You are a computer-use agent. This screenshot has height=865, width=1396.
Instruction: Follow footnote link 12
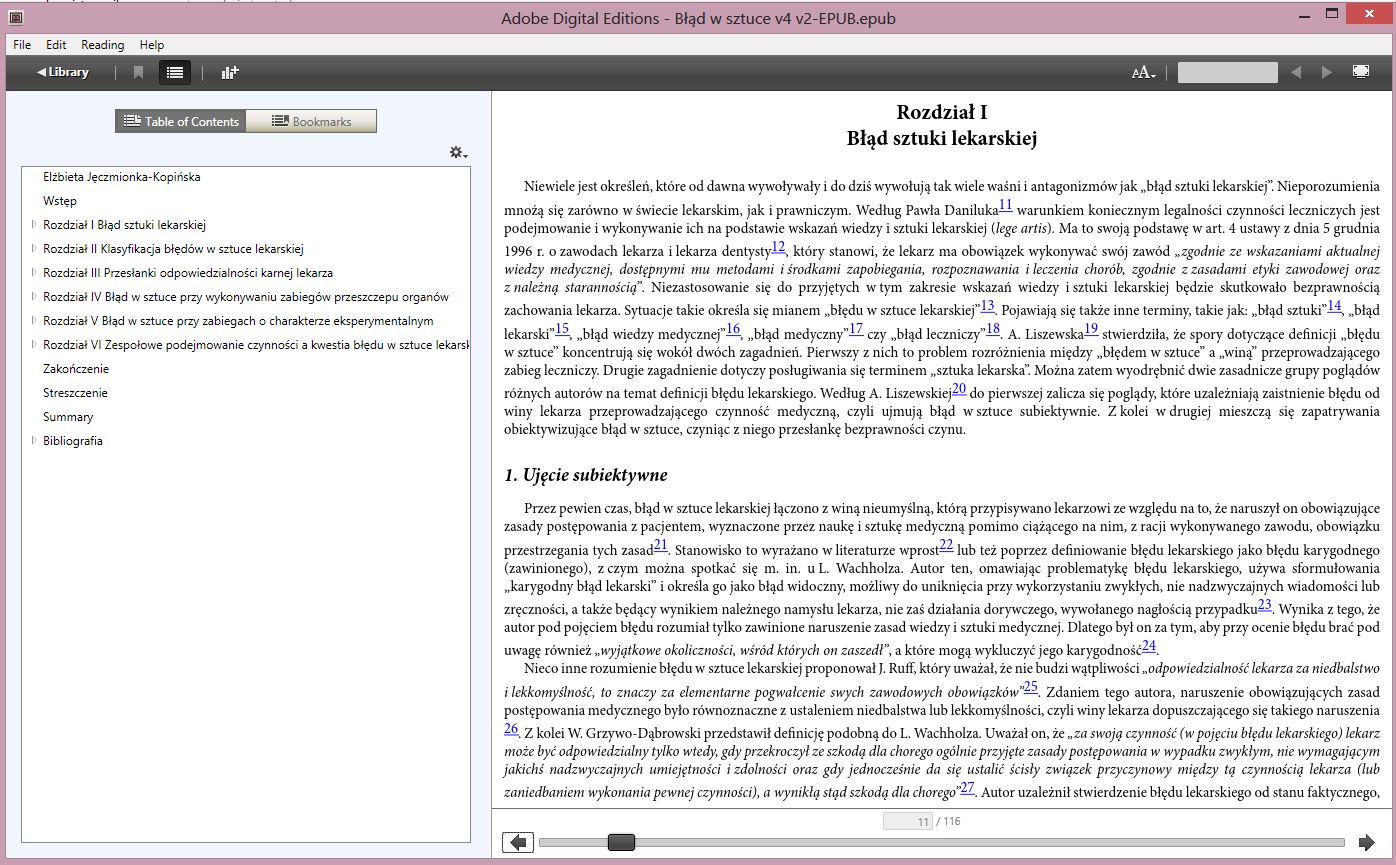coord(779,248)
